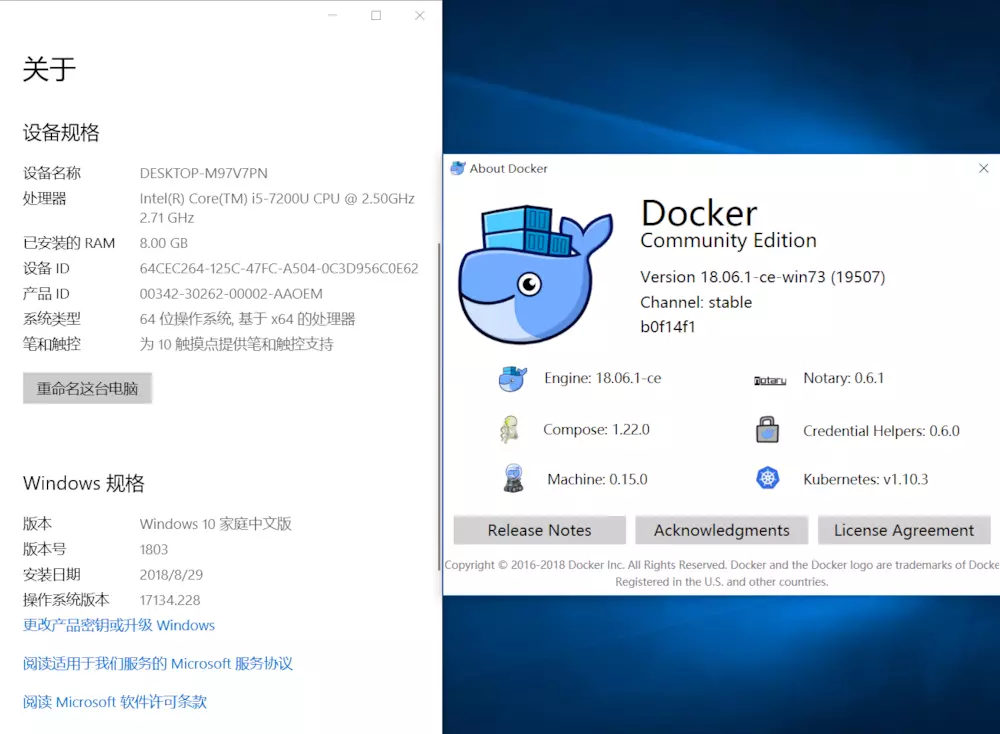
Task: View the License Agreement
Action: coord(904,530)
